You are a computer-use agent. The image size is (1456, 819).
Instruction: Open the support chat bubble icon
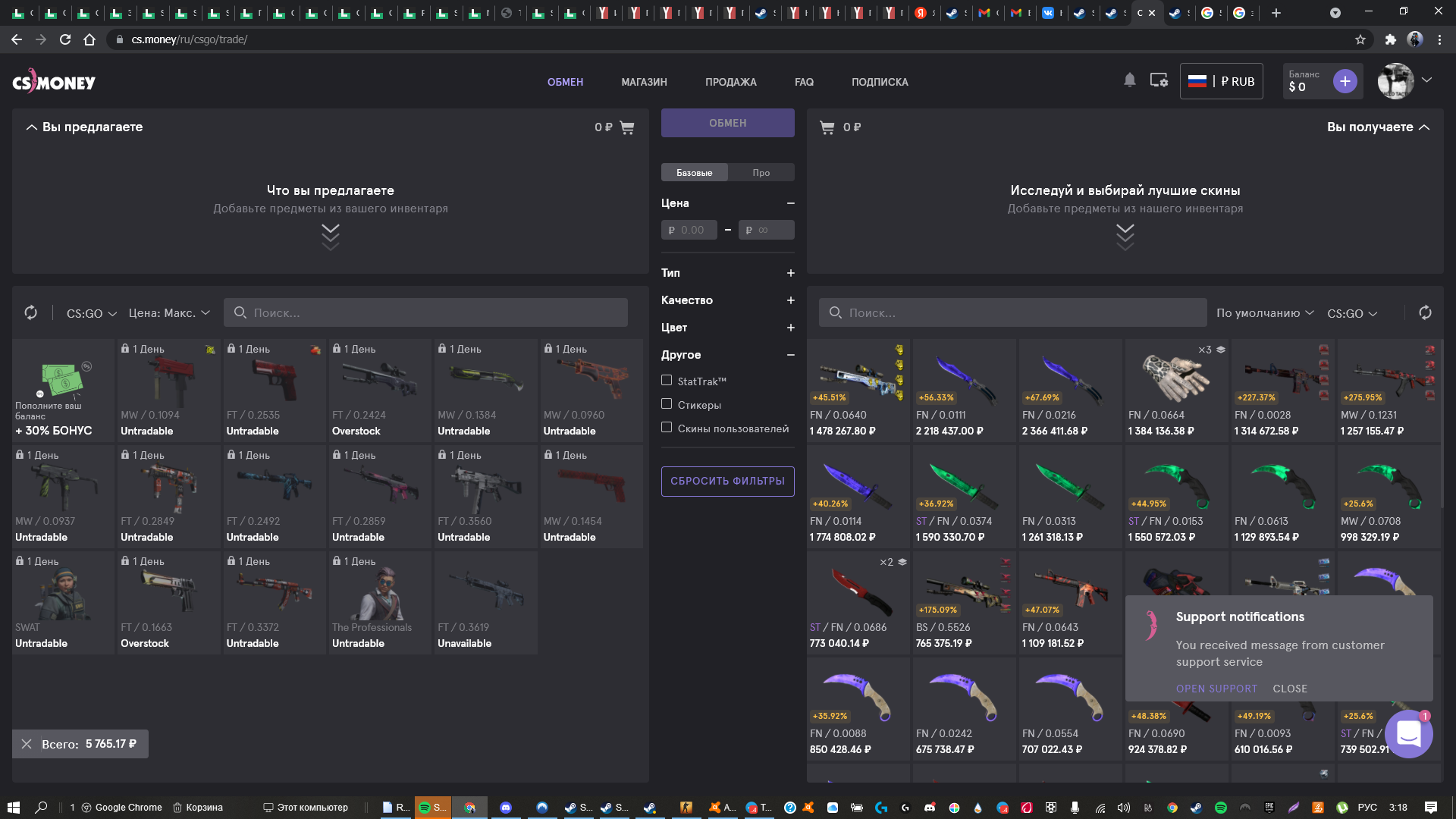click(1408, 733)
